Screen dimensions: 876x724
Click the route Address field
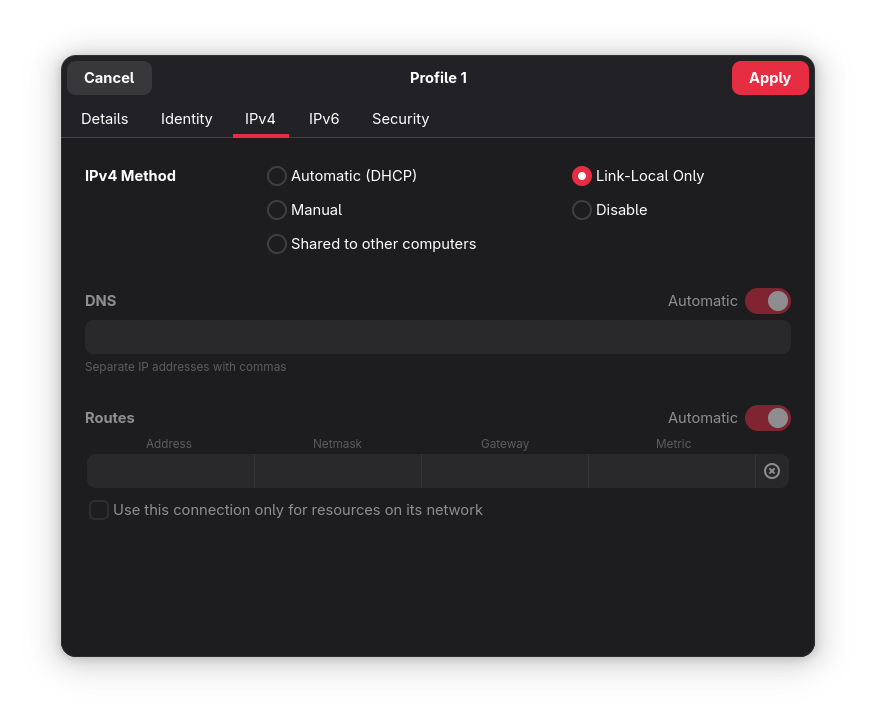point(170,471)
